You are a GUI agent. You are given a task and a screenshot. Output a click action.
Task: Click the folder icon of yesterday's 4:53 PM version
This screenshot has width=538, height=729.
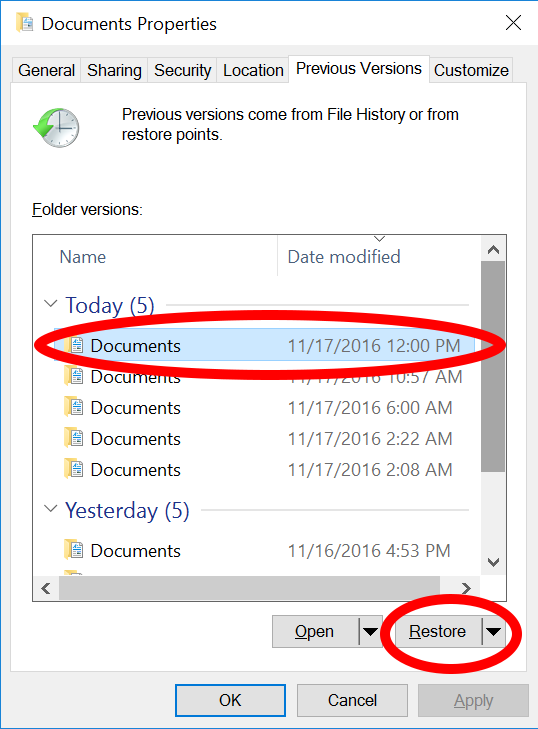tap(74, 550)
